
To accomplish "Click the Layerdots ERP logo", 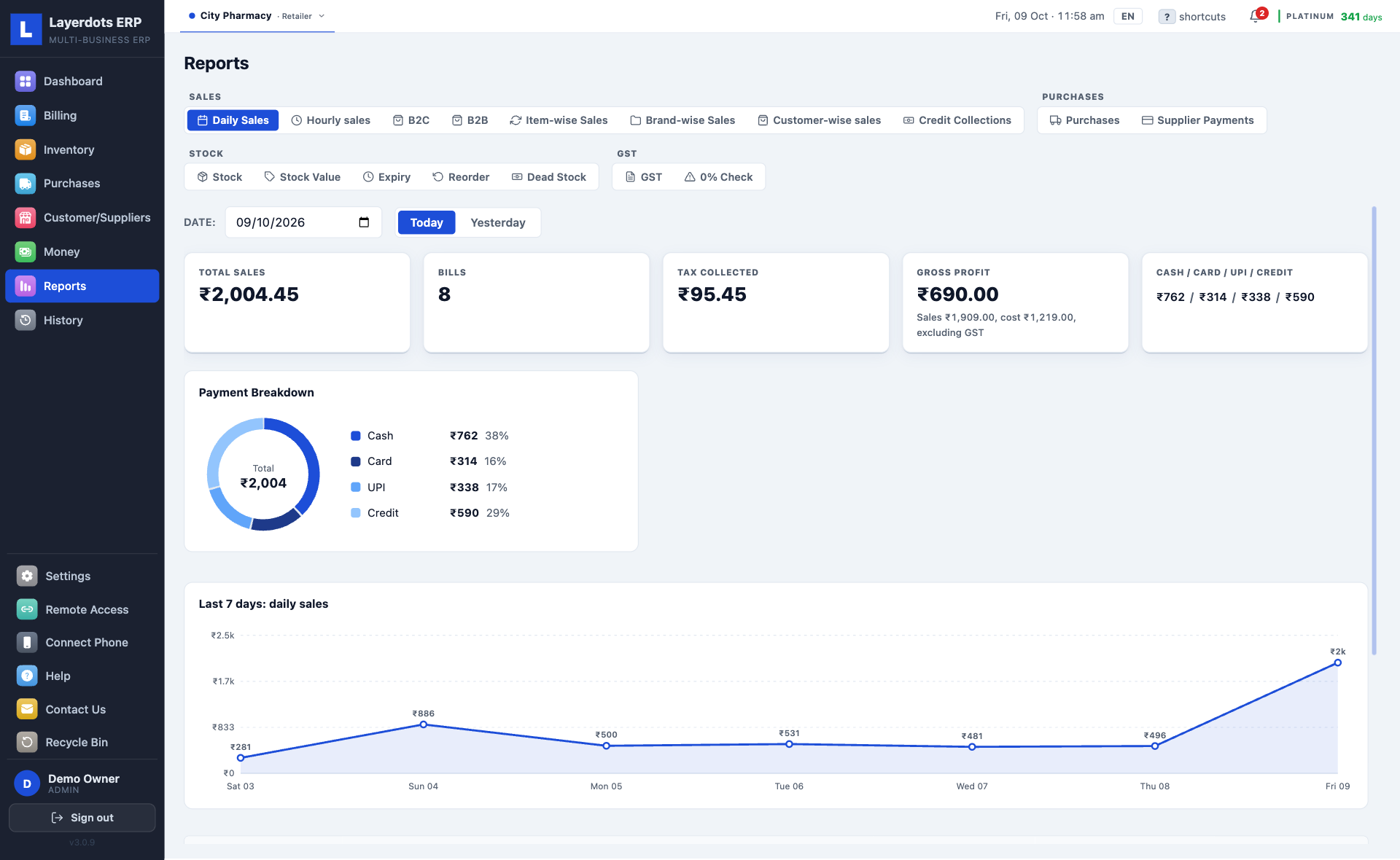I will point(26,28).
